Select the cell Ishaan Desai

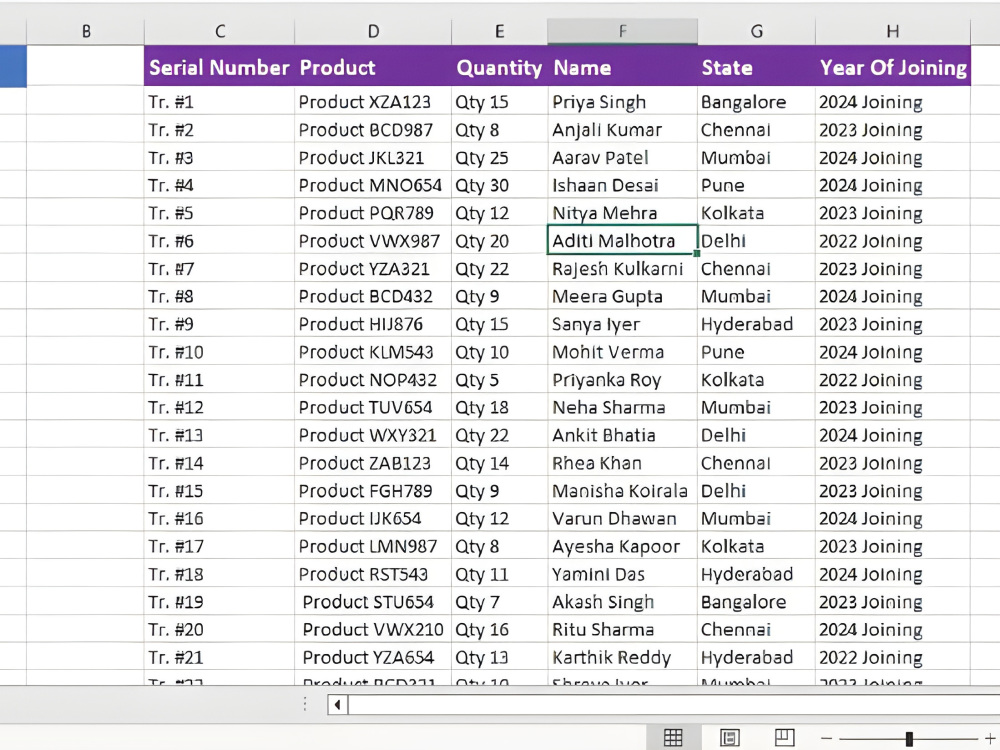coord(622,185)
